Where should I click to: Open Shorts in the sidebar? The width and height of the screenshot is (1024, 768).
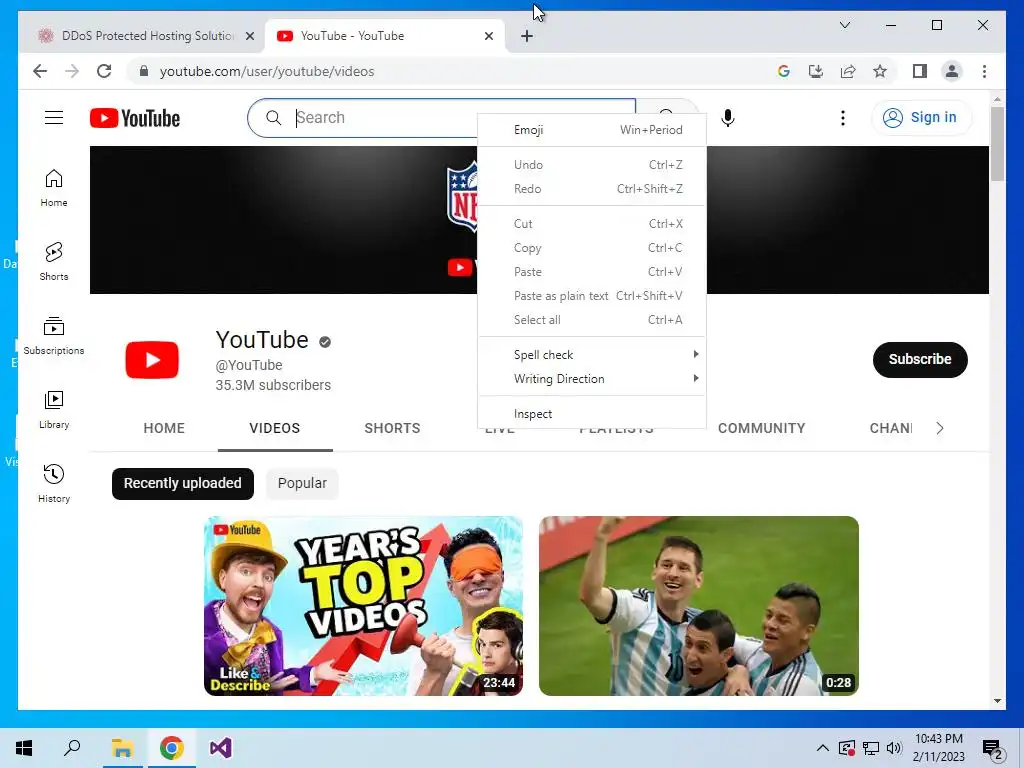click(x=54, y=262)
